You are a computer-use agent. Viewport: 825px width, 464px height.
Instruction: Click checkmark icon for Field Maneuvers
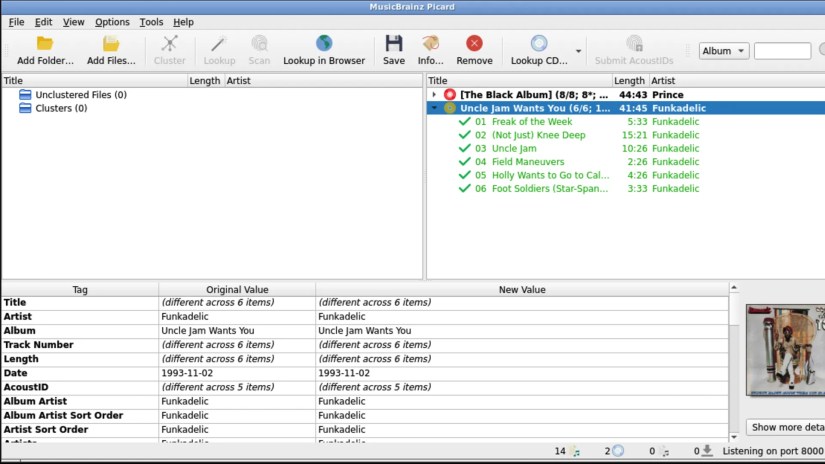[464, 162]
